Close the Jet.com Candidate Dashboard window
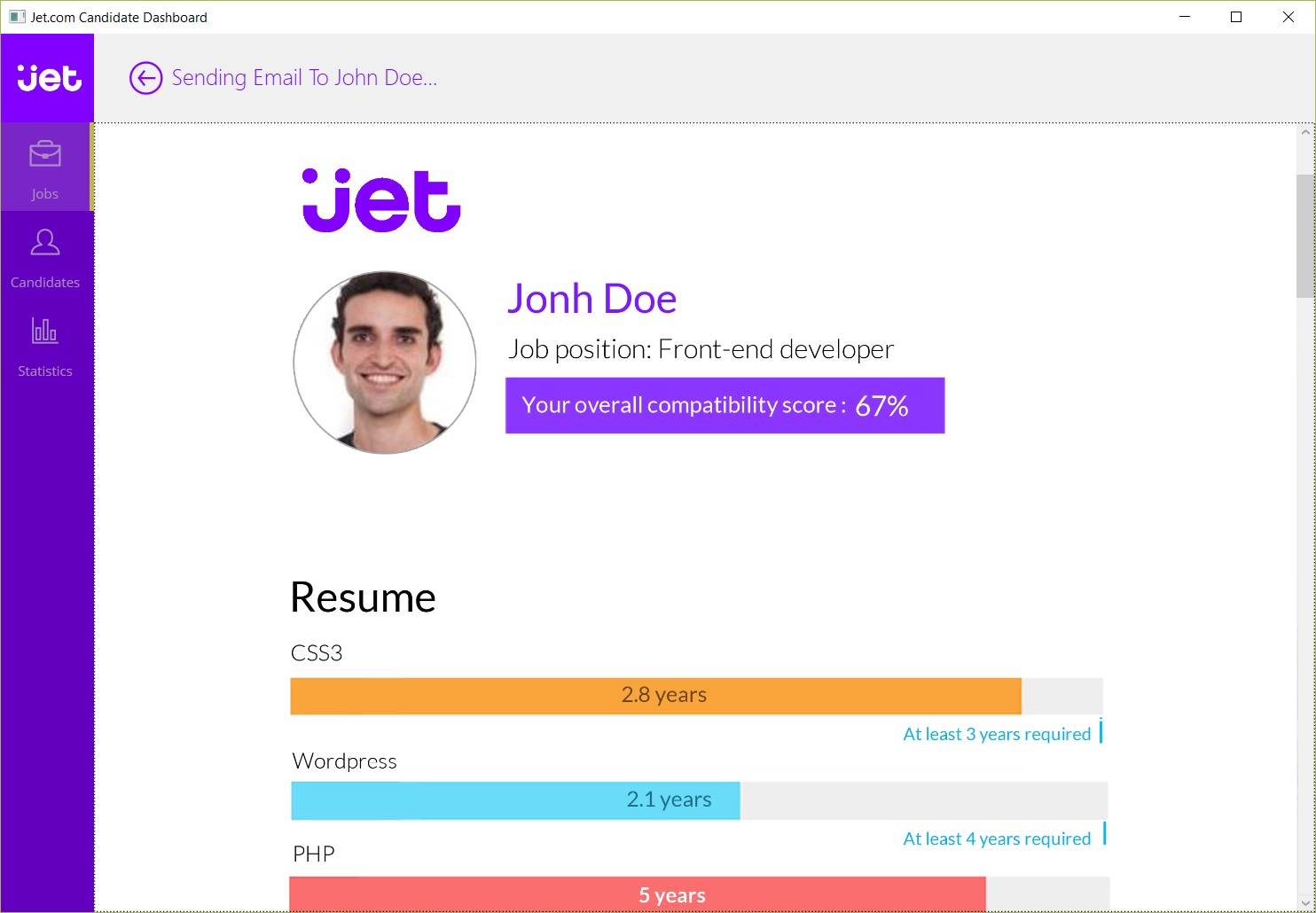1316x913 pixels. 1289,17
